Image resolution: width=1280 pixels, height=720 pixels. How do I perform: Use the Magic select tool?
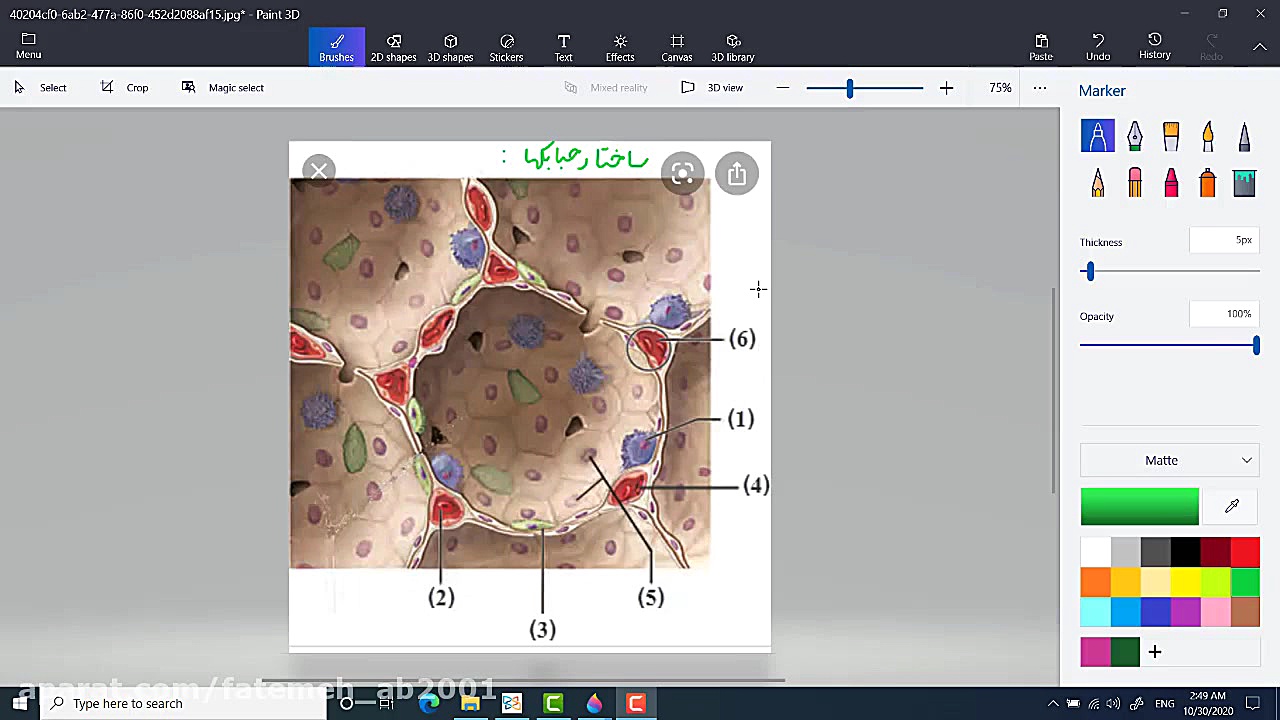click(223, 88)
